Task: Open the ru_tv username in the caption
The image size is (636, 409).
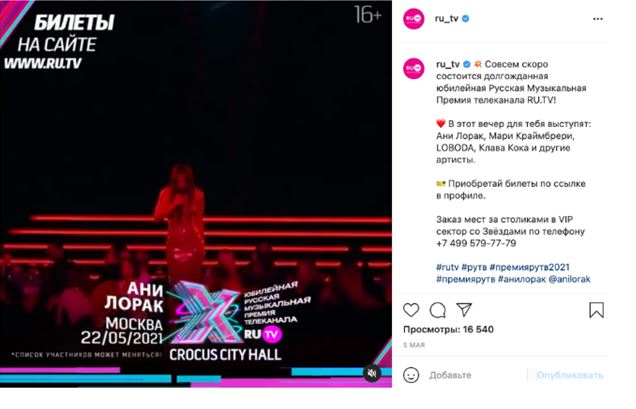Action: click(x=448, y=64)
